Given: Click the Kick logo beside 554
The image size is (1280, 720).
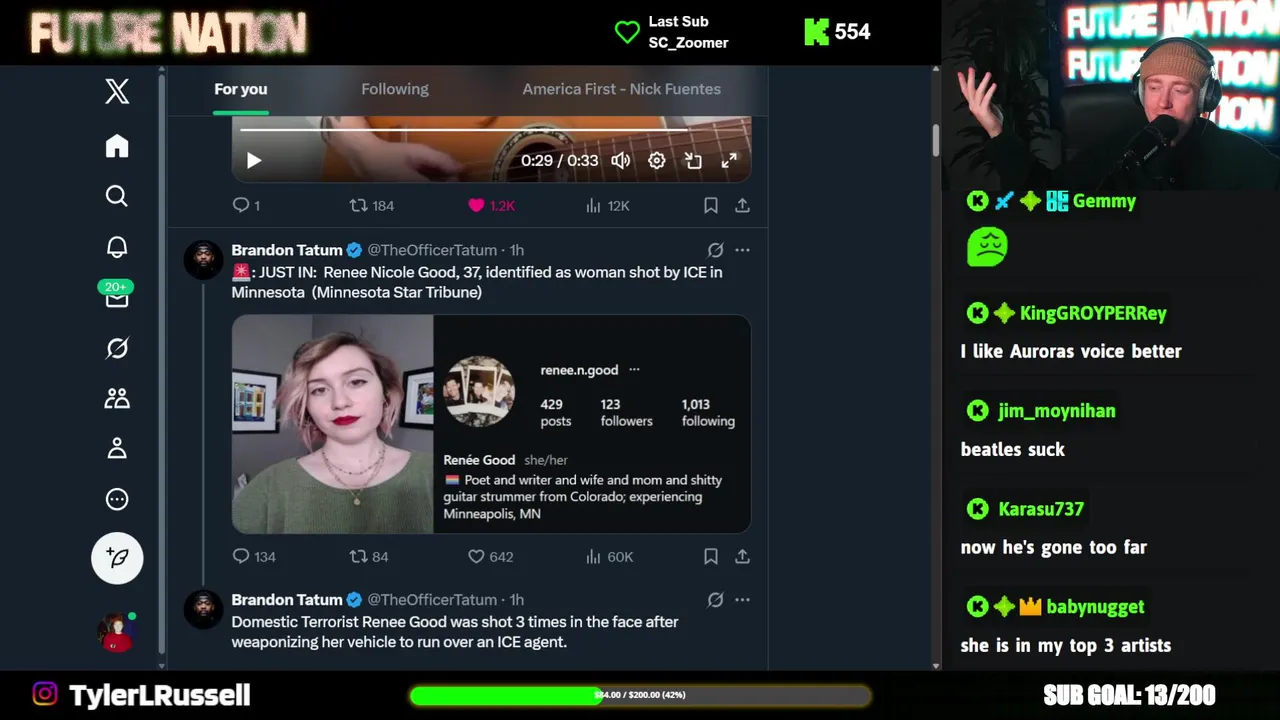Looking at the screenshot, I should click(817, 32).
